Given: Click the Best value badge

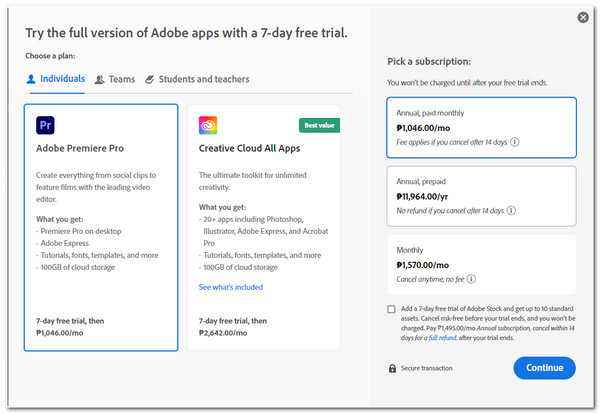Looking at the screenshot, I should pyautogui.click(x=319, y=125).
